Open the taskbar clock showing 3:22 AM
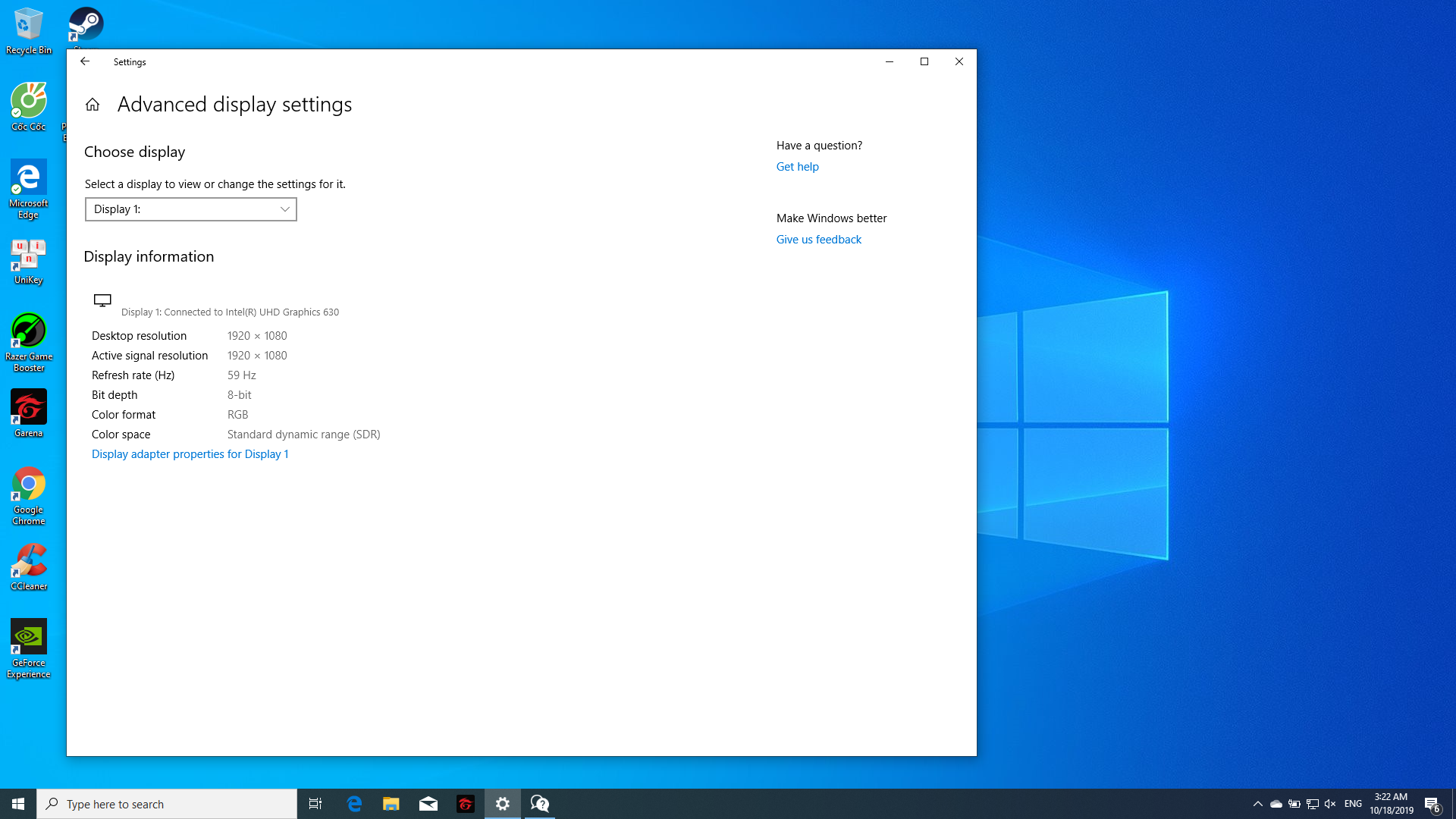 coord(1391,804)
